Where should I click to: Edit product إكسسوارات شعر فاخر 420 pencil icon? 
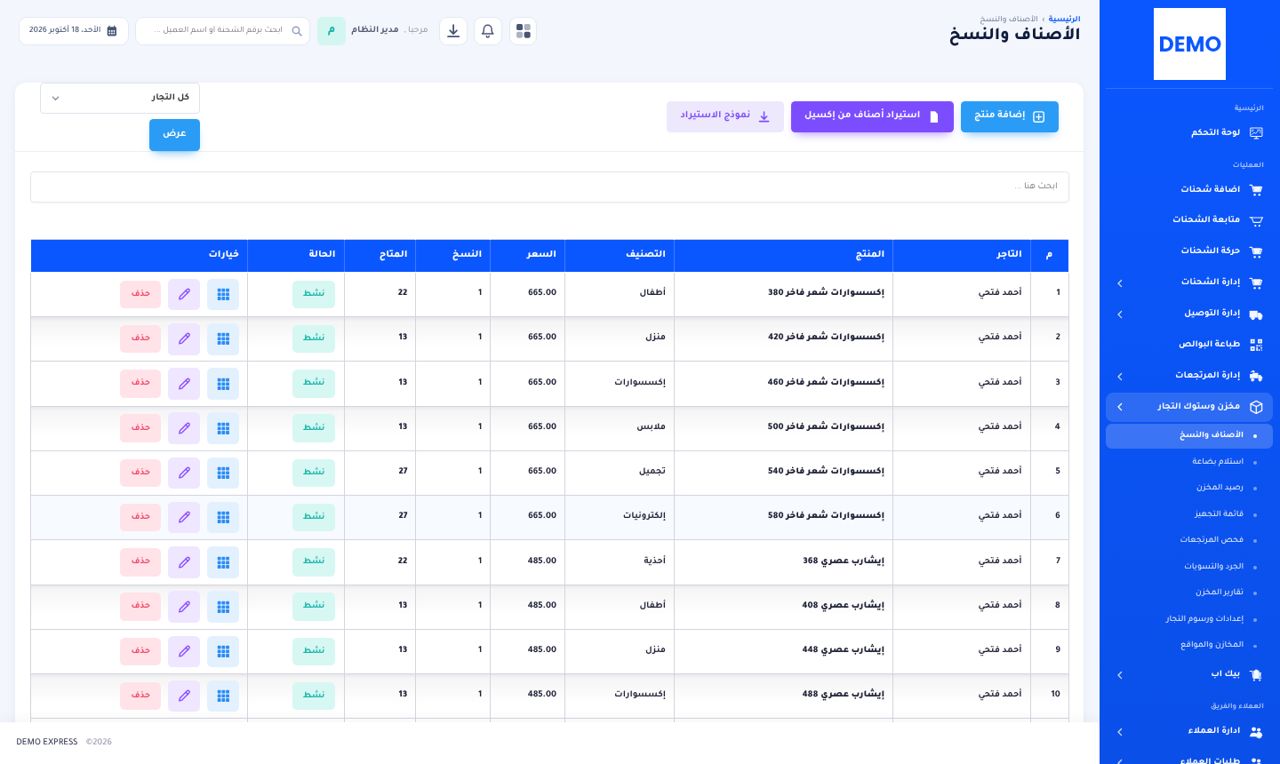184,338
